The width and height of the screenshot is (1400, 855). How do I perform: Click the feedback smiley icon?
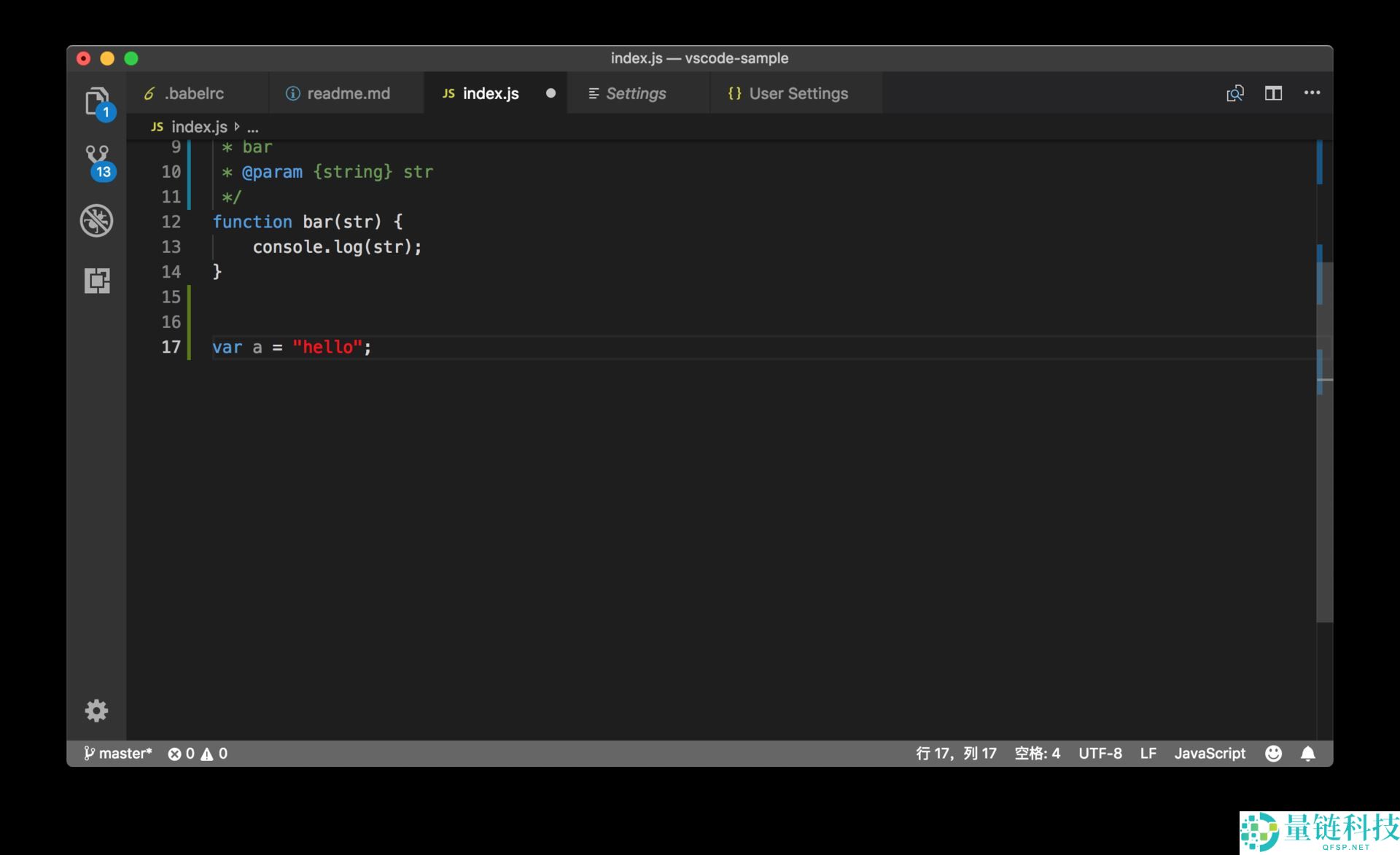click(1273, 753)
